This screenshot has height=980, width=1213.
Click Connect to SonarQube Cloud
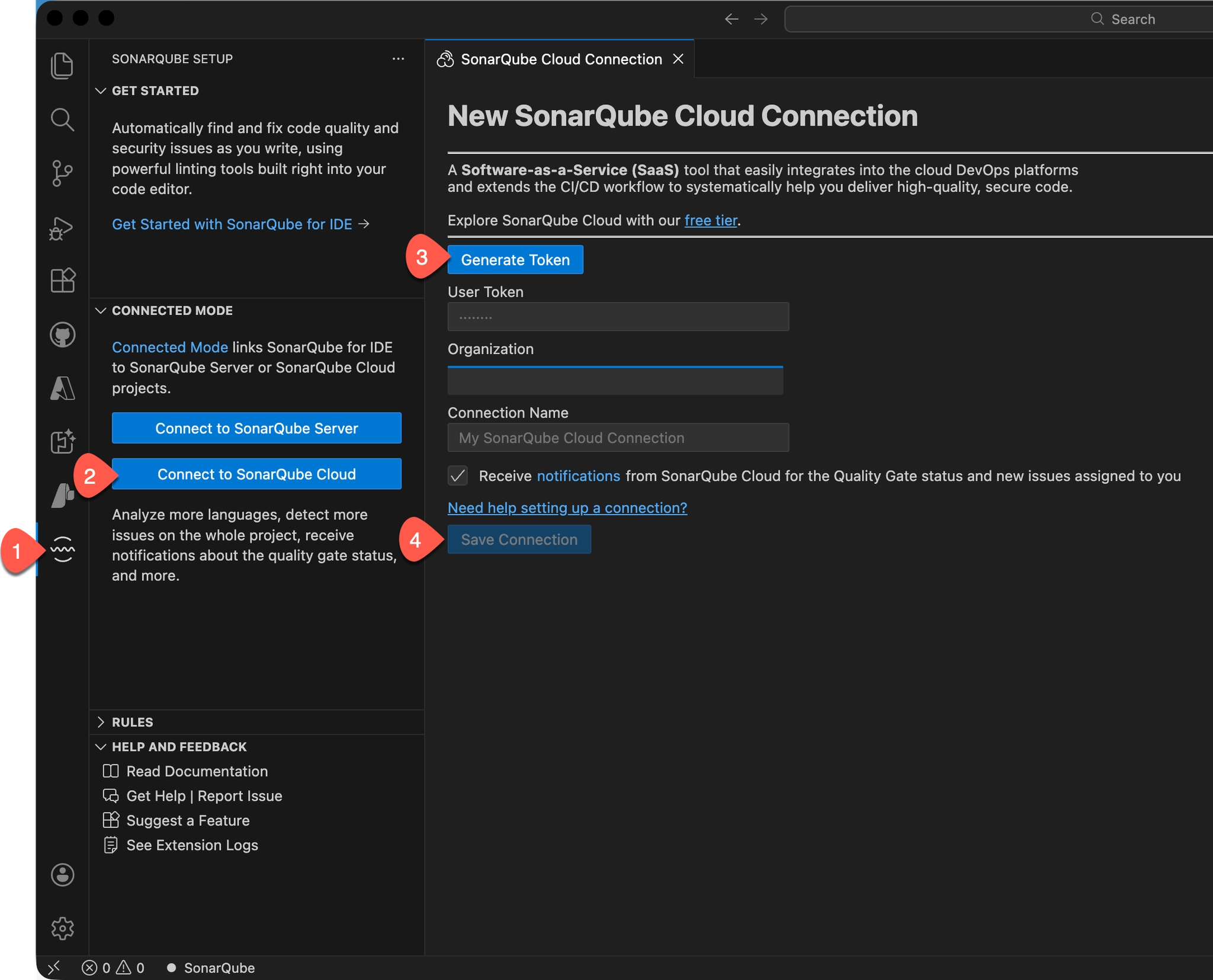256,474
